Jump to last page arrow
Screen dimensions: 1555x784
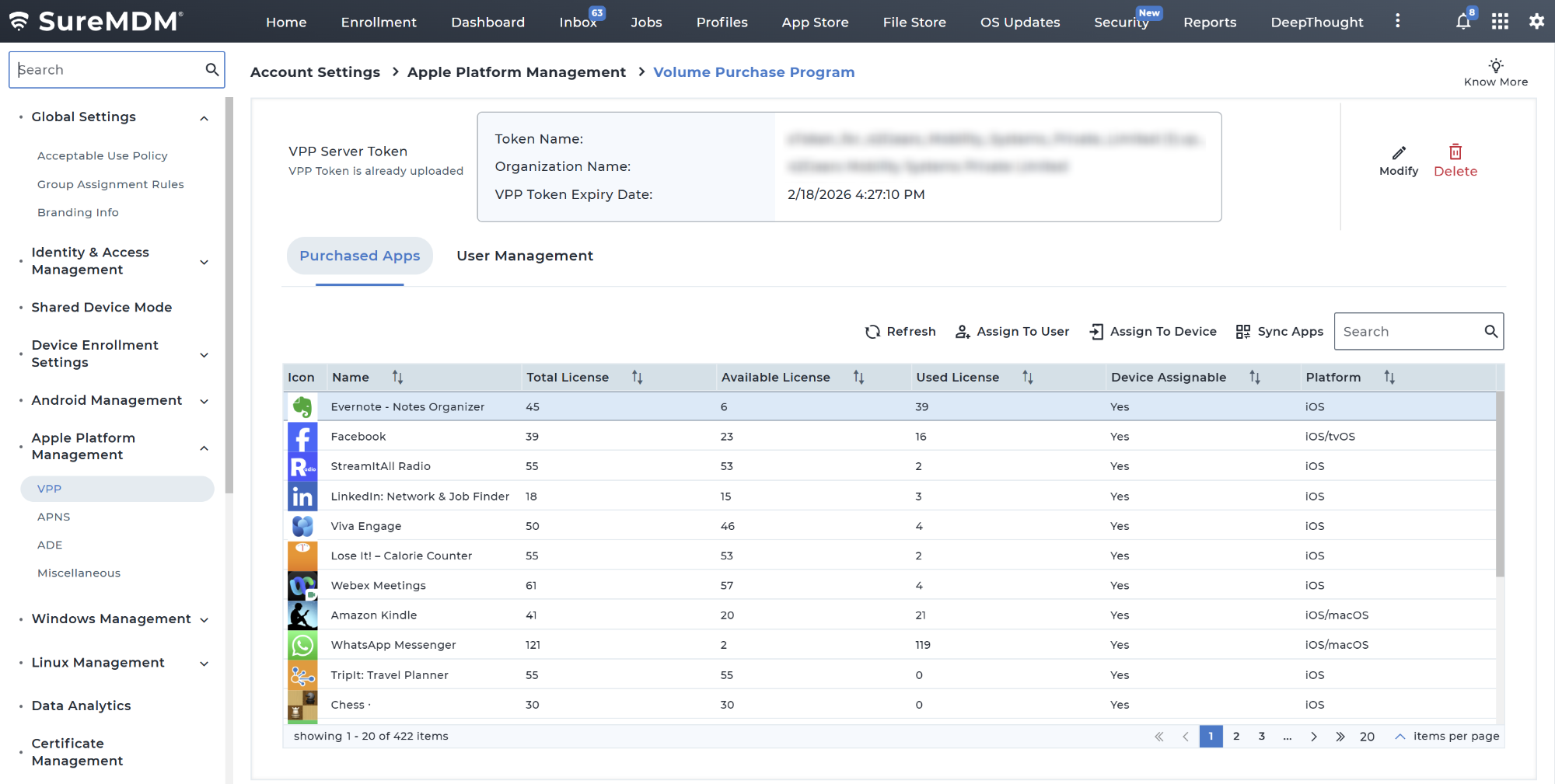1340,736
